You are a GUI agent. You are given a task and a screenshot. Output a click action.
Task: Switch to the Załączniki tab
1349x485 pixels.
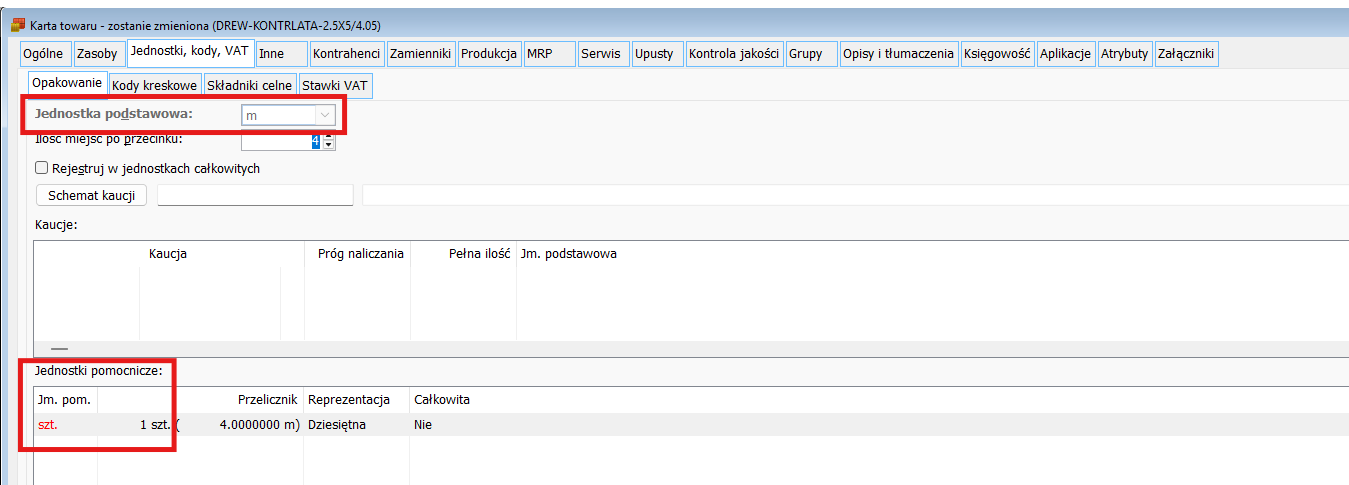coord(1186,54)
